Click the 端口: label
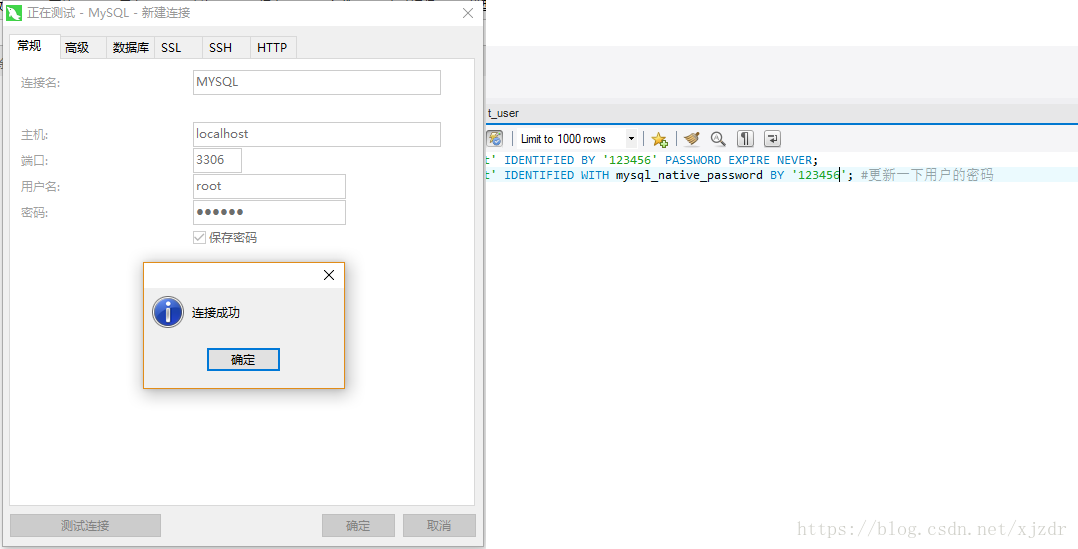Viewport: 1078px width, 549px height. click(34, 161)
